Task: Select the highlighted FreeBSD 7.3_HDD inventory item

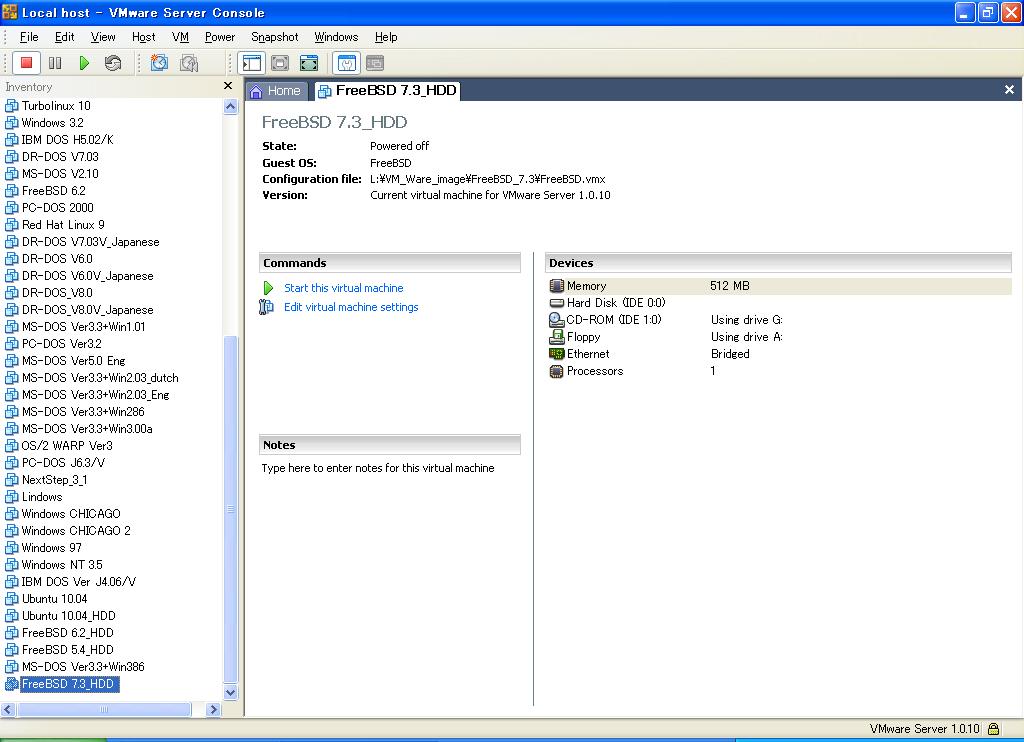Action: [x=68, y=684]
